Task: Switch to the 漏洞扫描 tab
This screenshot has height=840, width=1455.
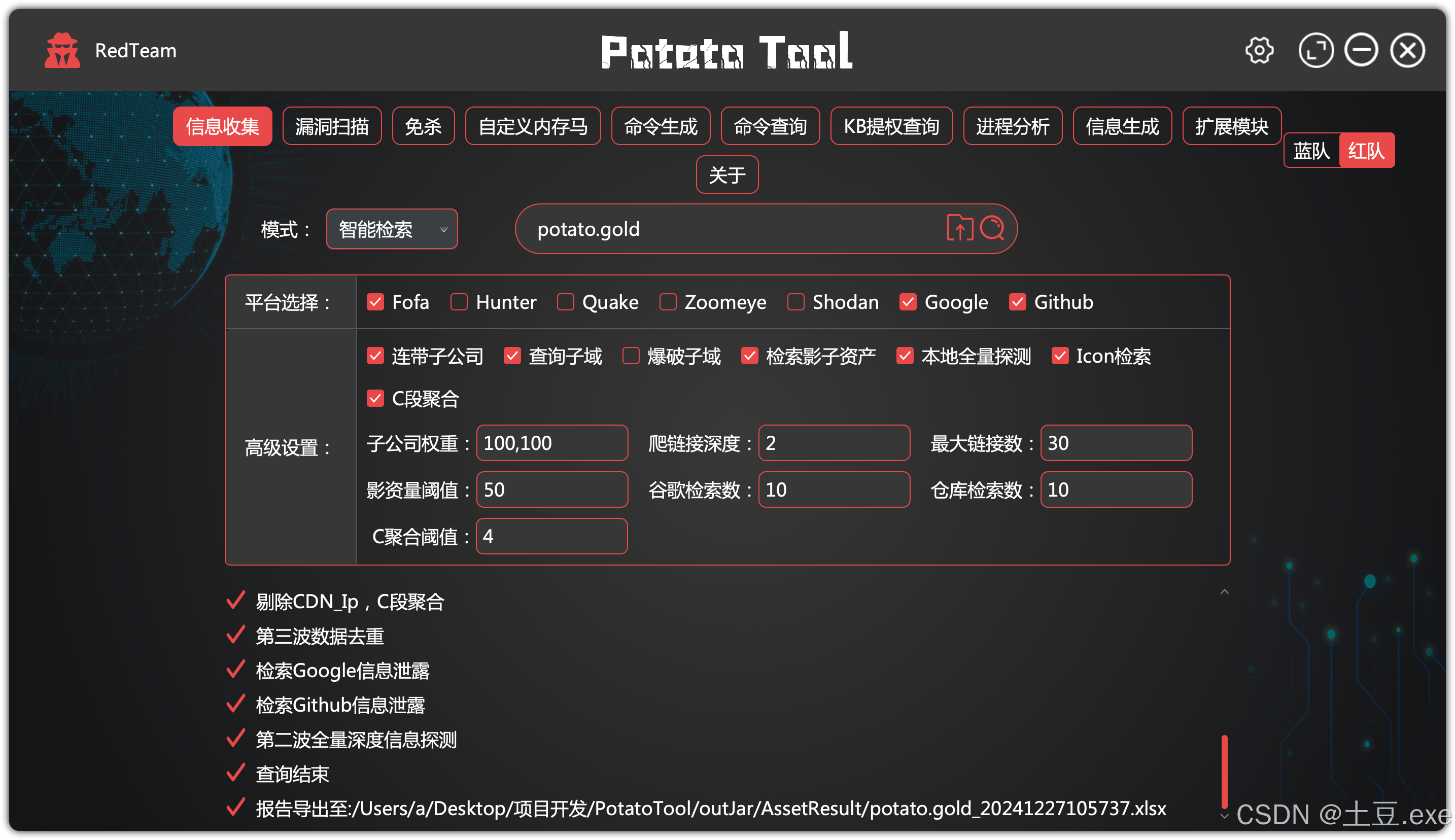Action: tap(332, 126)
